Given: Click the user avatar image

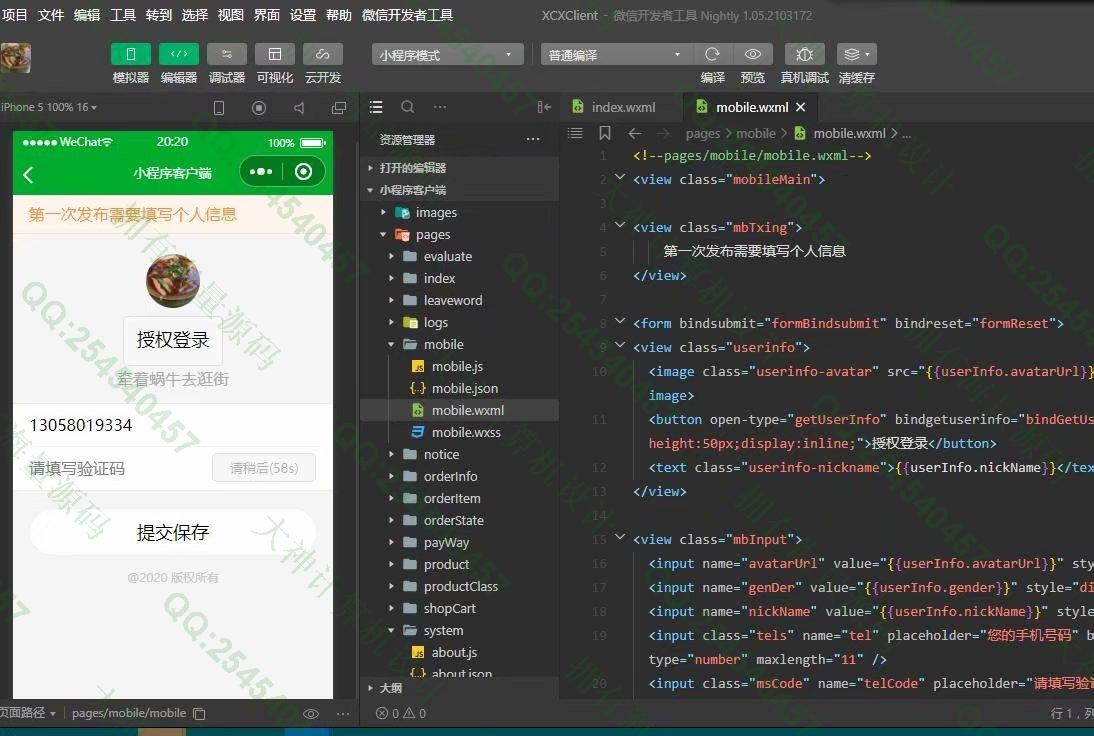Looking at the screenshot, I should tap(173, 280).
